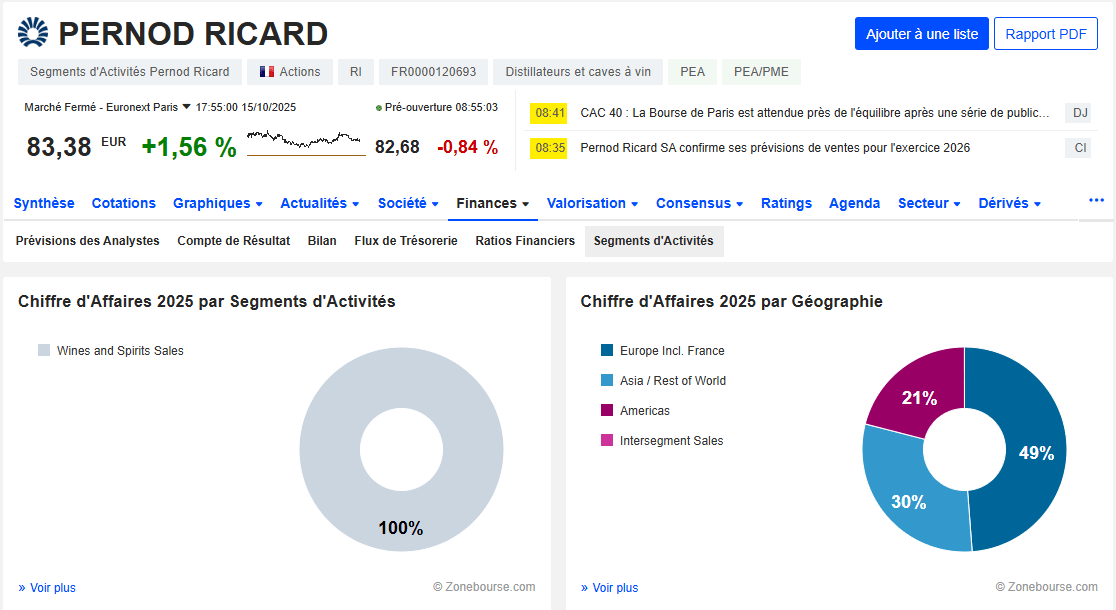Image resolution: width=1116 pixels, height=610 pixels.
Task: Click Voir plus under business segments chart
Action: pos(47,587)
